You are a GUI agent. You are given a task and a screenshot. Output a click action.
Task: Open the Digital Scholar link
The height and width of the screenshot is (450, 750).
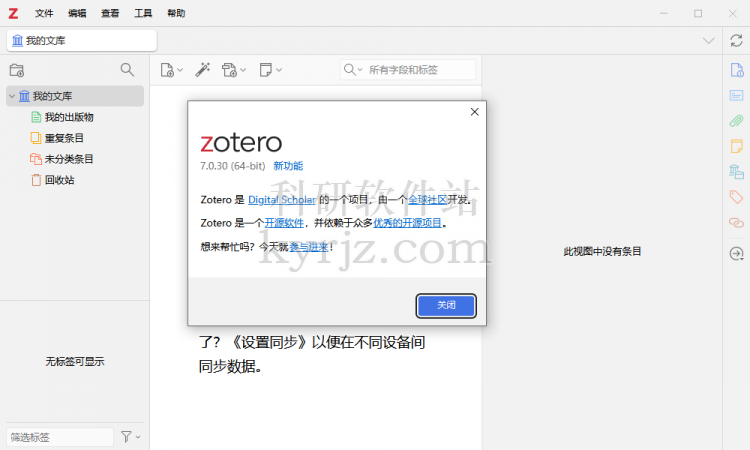click(x=282, y=200)
